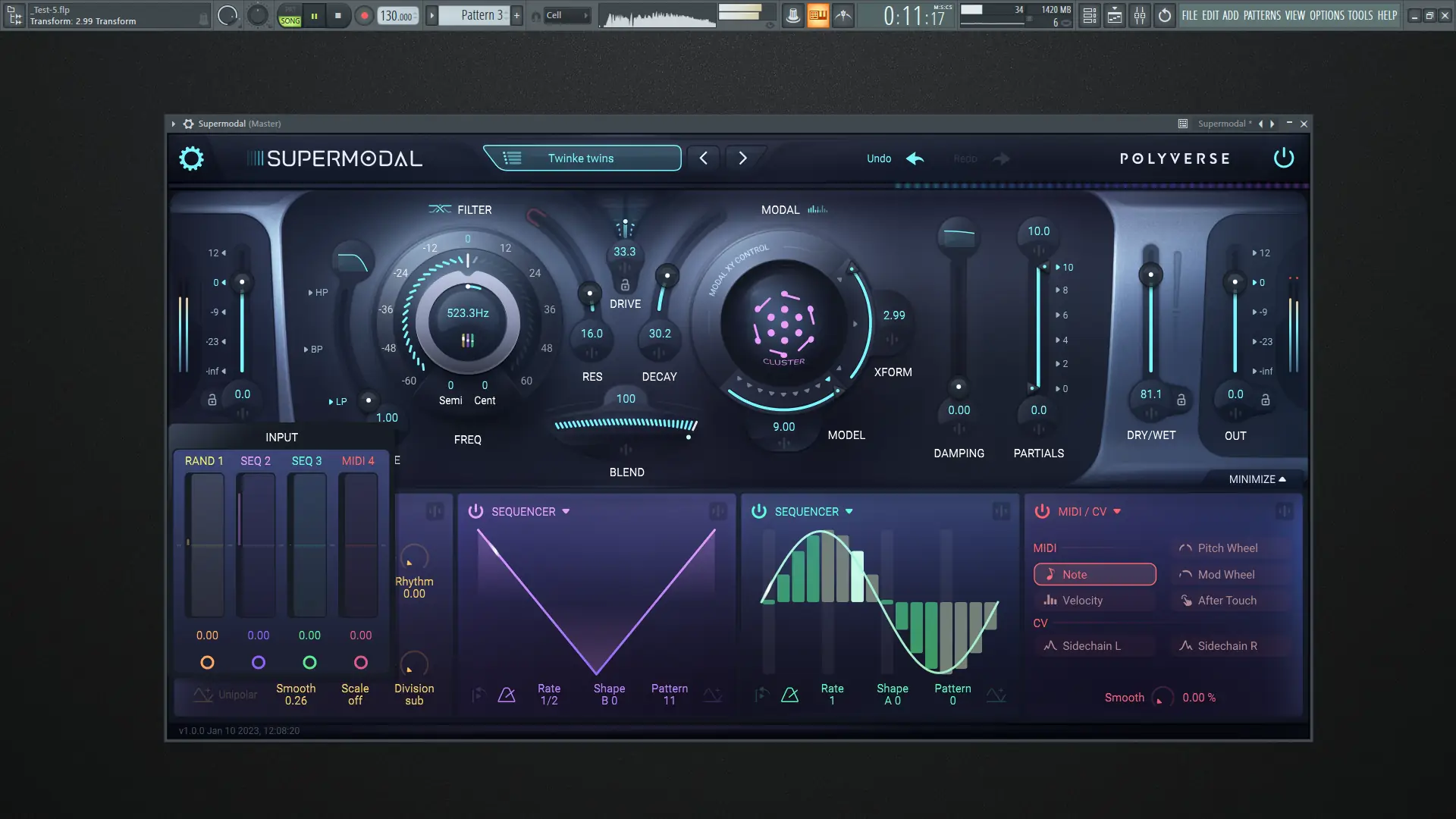This screenshot has width=1456, height=819.
Task: Click the record button in transport
Action: tap(365, 15)
